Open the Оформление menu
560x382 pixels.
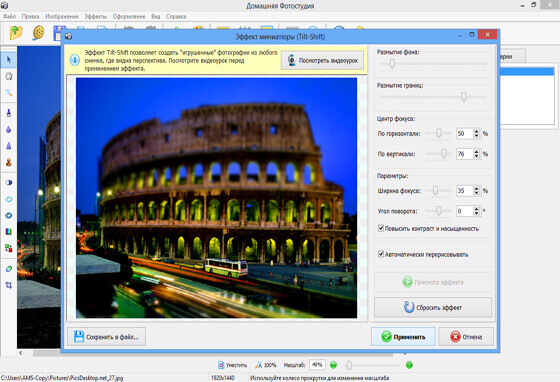(129, 16)
